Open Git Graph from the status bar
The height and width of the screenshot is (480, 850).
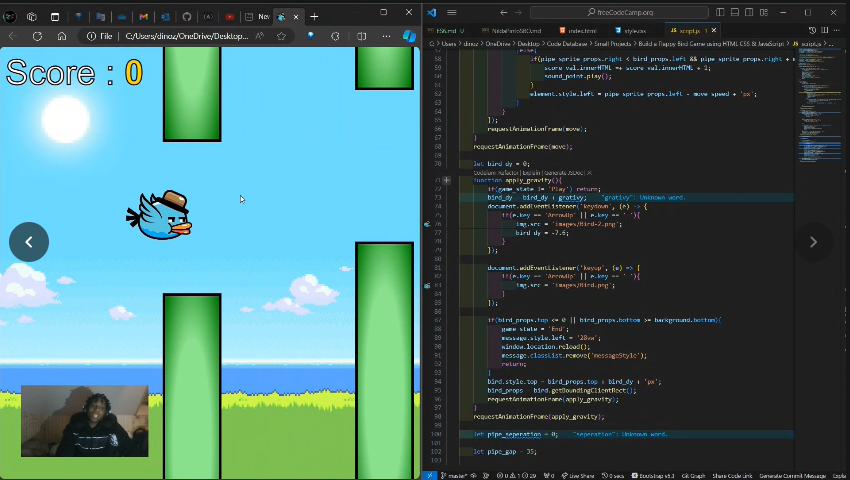(x=693, y=476)
